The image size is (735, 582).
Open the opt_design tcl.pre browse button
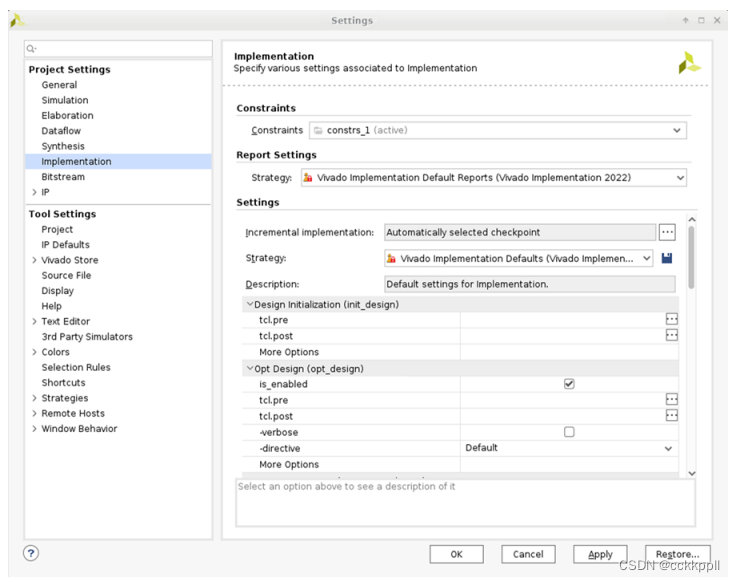(671, 400)
